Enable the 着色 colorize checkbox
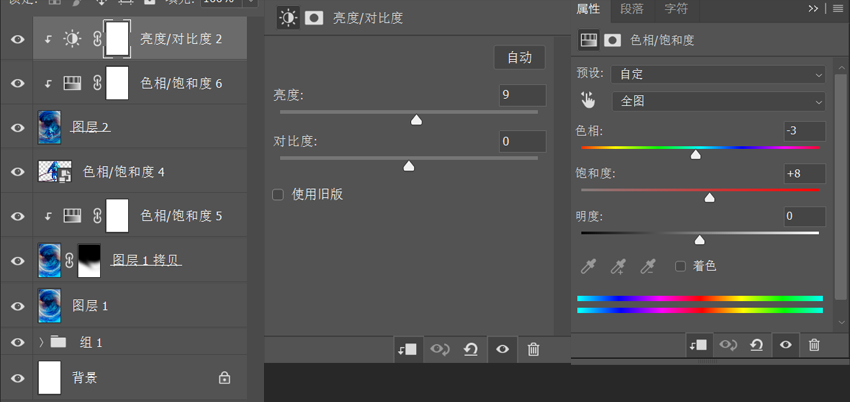Image resolution: width=850 pixels, height=402 pixels. 680,266
